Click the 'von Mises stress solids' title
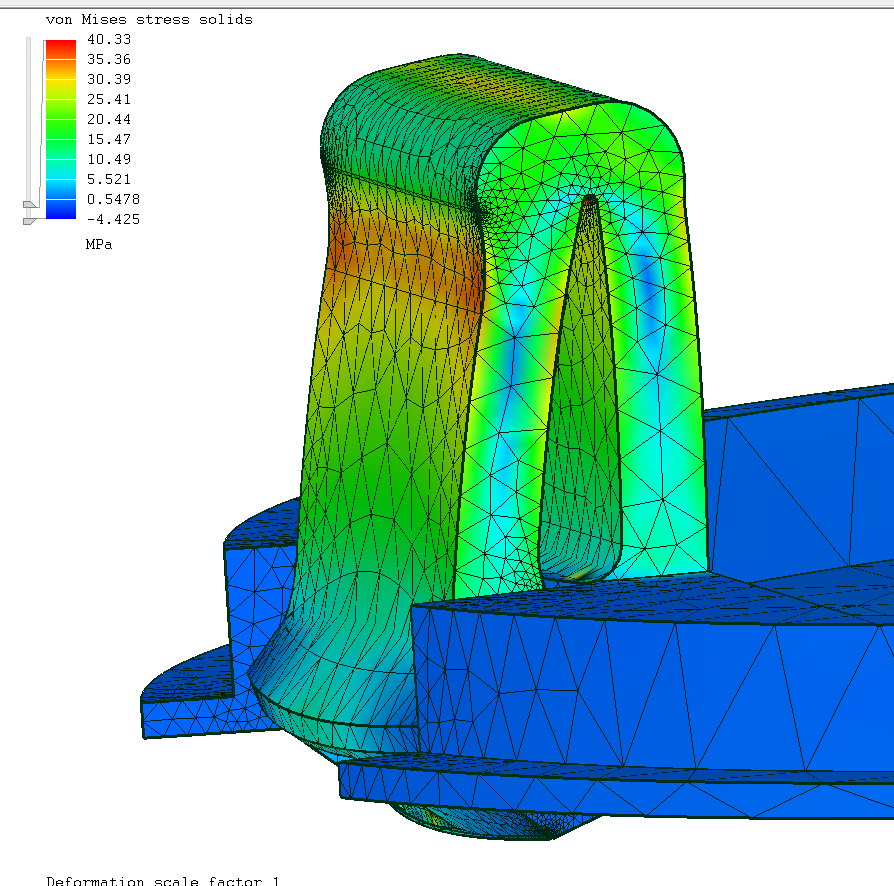The image size is (894, 886). point(149,19)
